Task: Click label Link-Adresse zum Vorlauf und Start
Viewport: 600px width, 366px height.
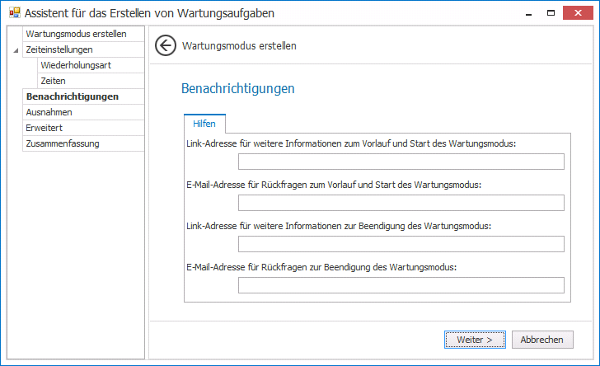Action: click(x=351, y=144)
